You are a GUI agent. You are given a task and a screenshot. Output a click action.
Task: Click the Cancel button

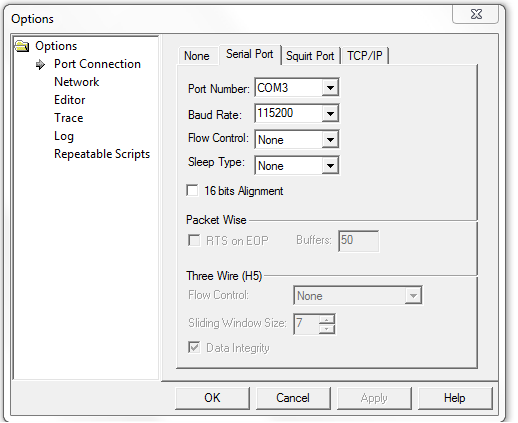tap(293, 398)
